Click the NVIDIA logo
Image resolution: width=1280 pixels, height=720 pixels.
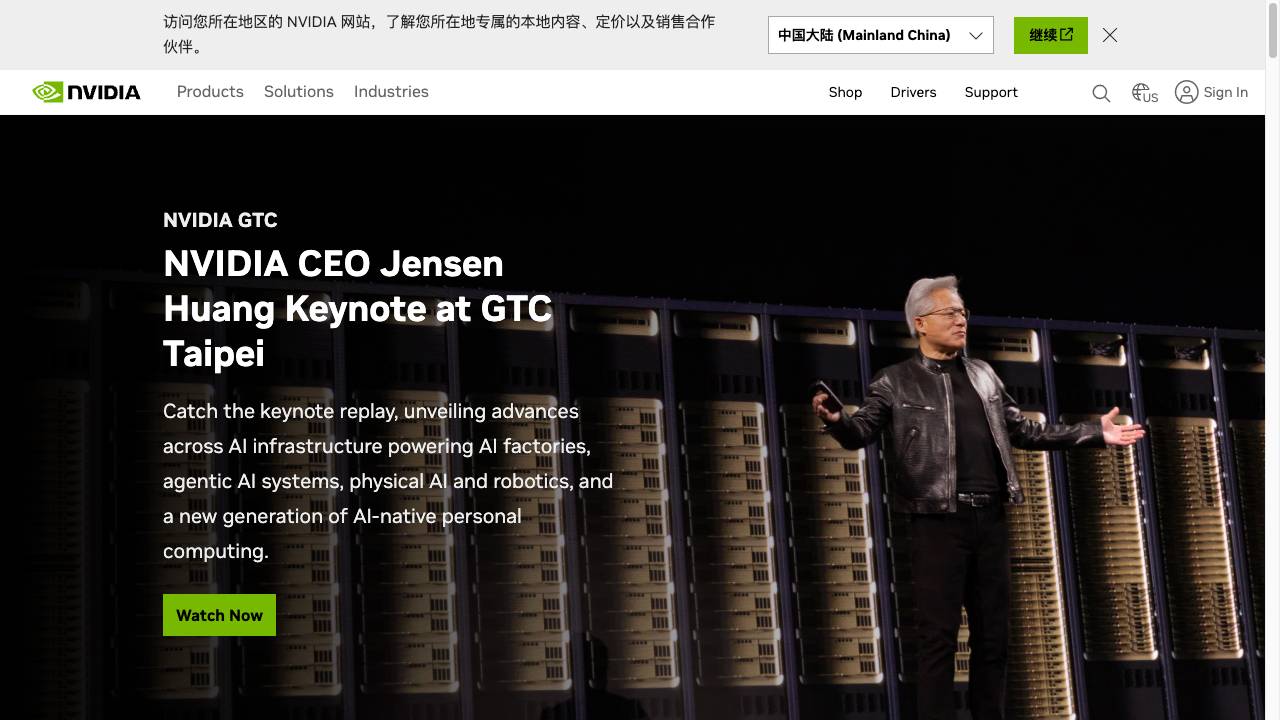(86, 92)
